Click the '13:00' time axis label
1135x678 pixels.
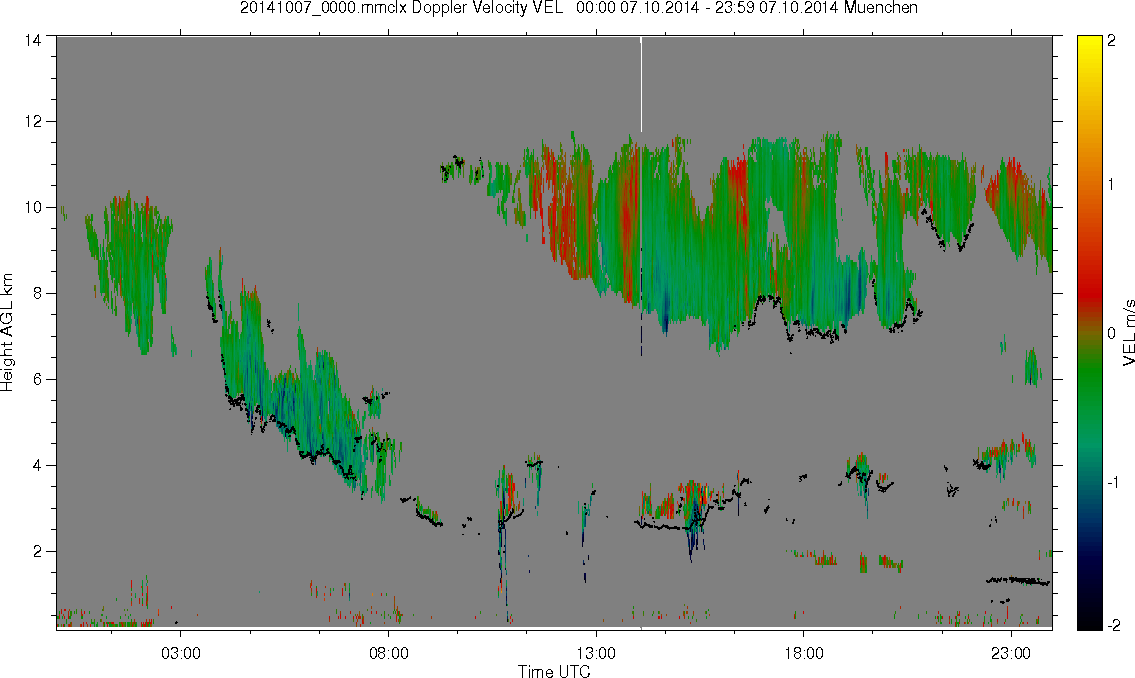tap(596, 653)
